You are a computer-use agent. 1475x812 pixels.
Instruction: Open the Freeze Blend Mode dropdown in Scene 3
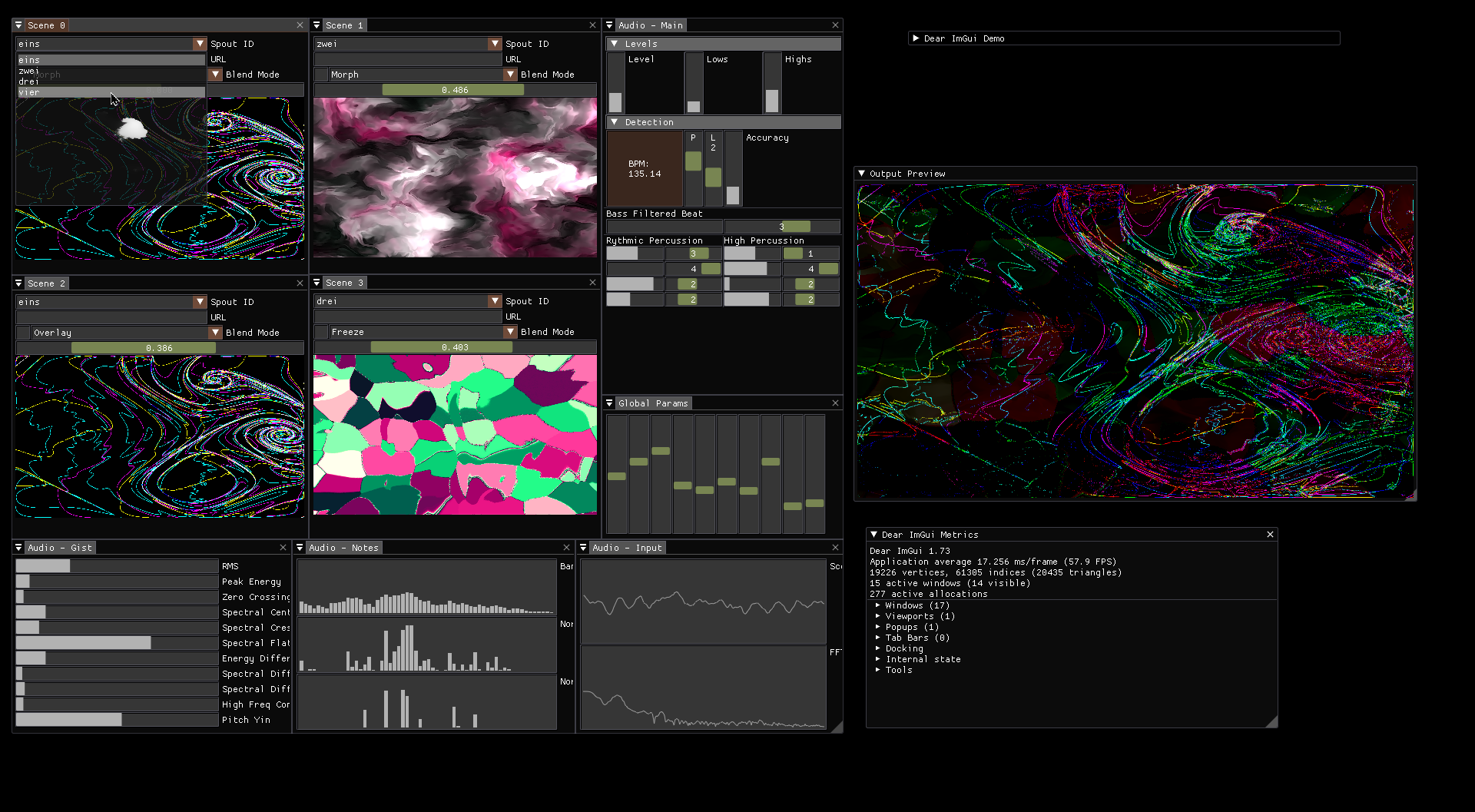pyautogui.click(x=423, y=332)
